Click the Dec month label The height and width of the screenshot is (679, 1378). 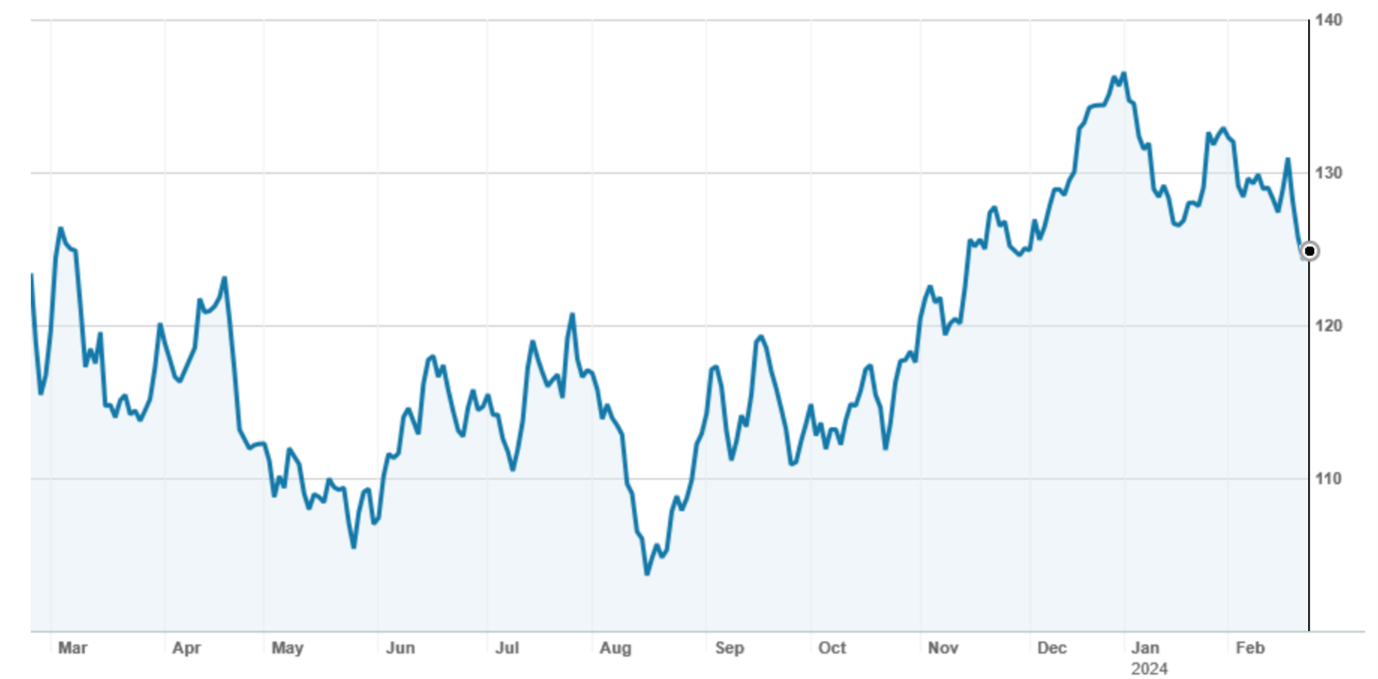point(1051,648)
